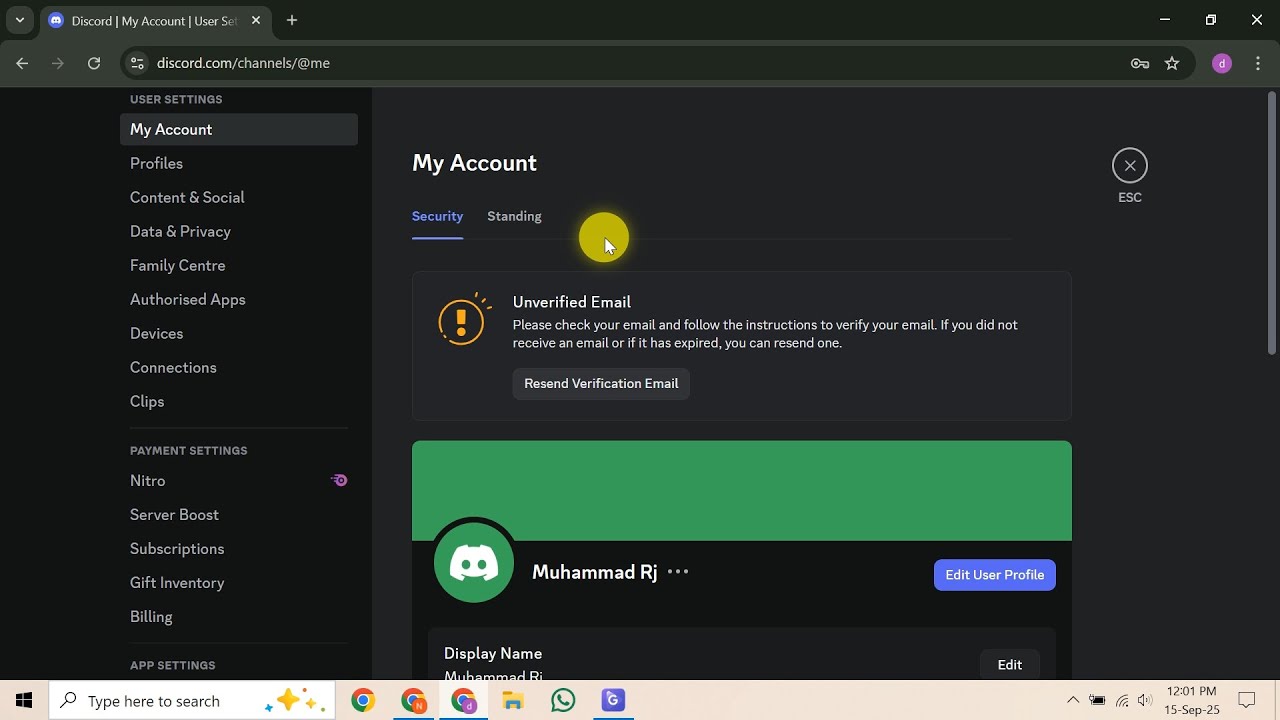Screen dimensions: 1280x720
Task: Click Edit User Profile button
Action: tap(994, 575)
